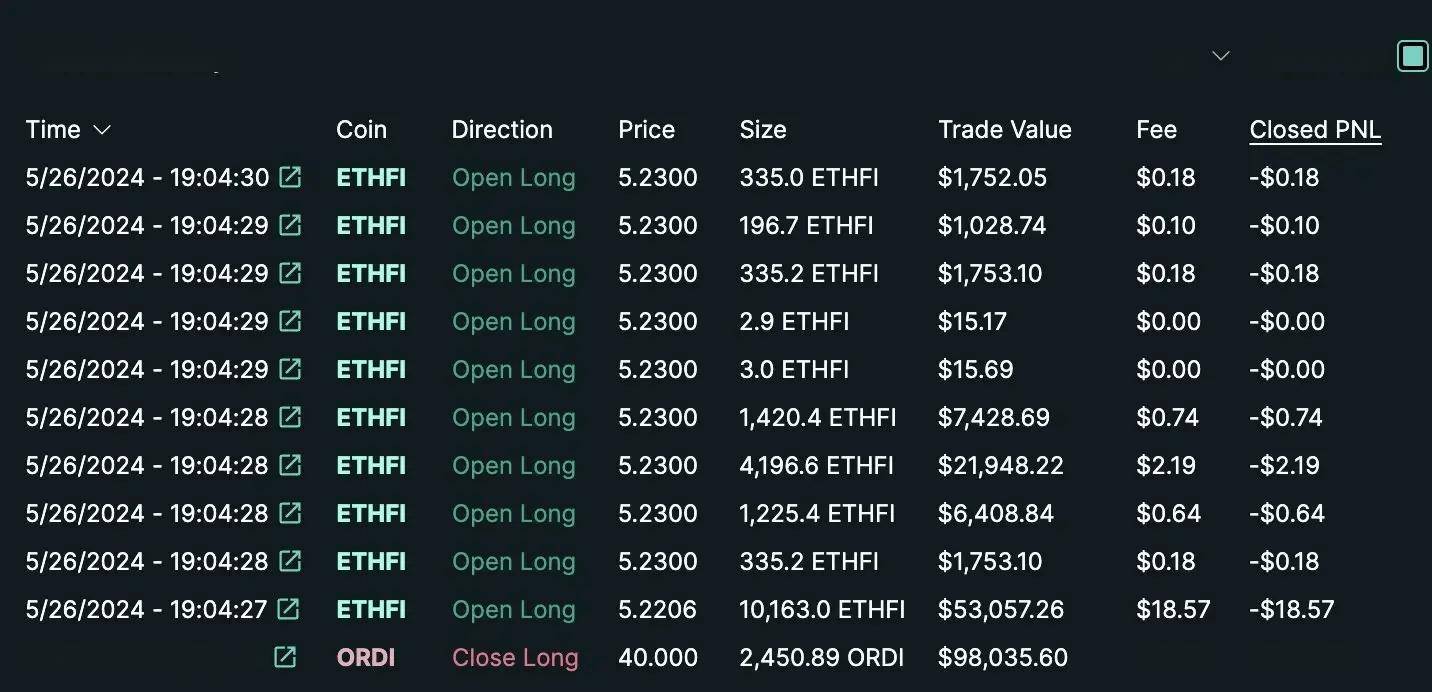Screen dimensions: 1432x692
Task: Open explorer link for 3.0 ETHFI trade
Action: (290, 369)
